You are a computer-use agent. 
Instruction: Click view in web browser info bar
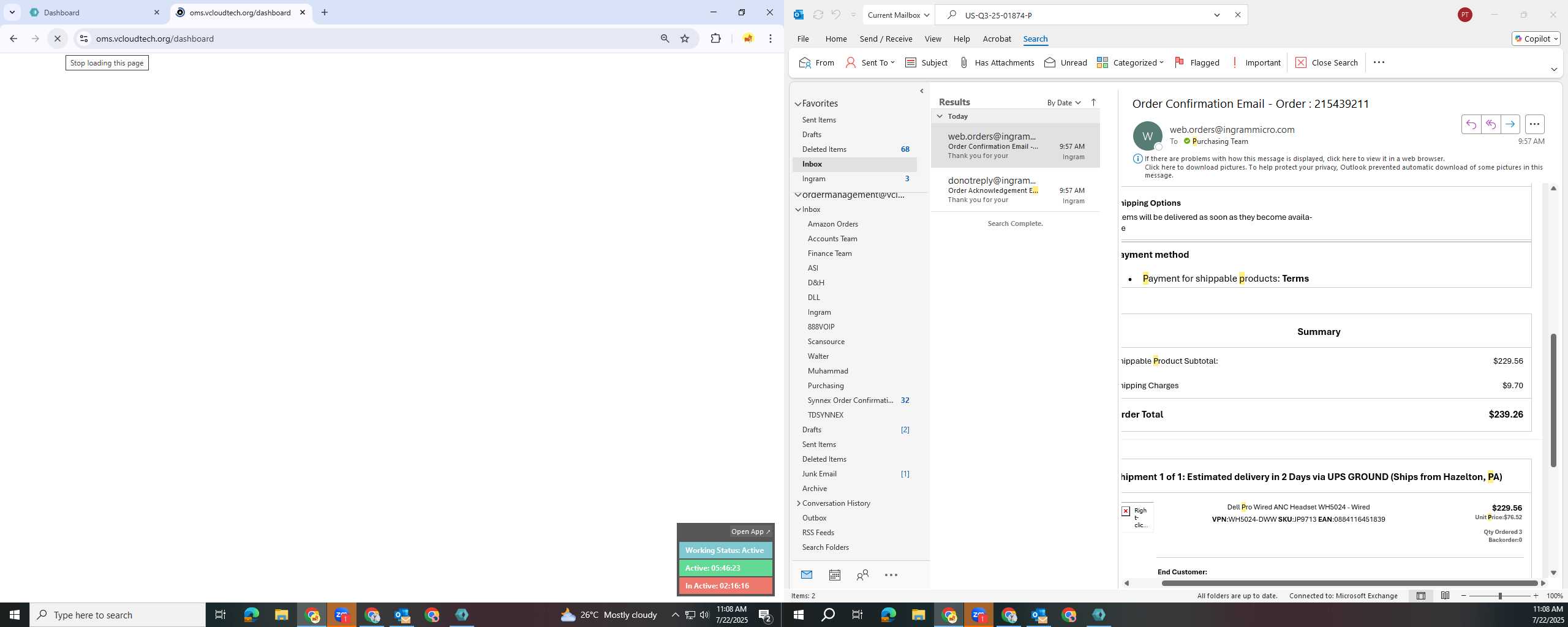1295,159
